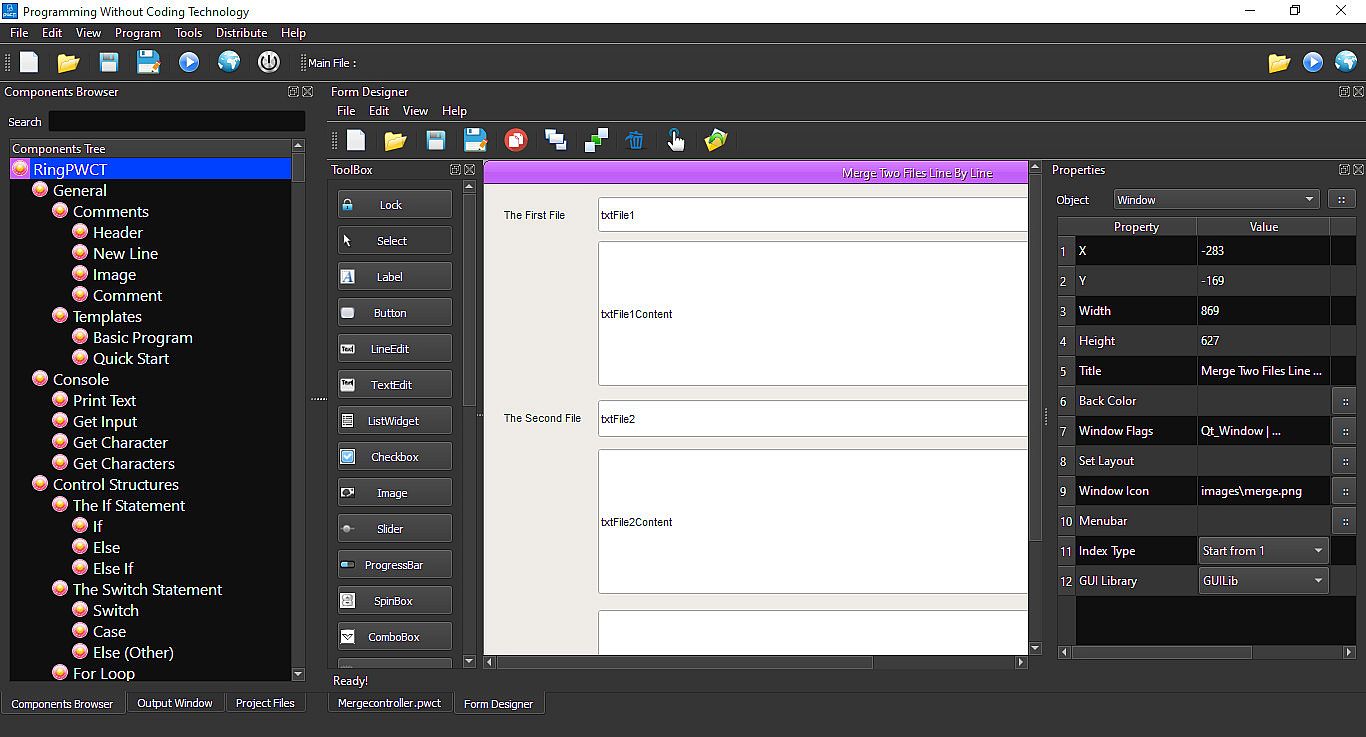This screenshot has height=737, width=1366.
Task: Click the Back Color picker button
Action: [x=1345, y=401]
